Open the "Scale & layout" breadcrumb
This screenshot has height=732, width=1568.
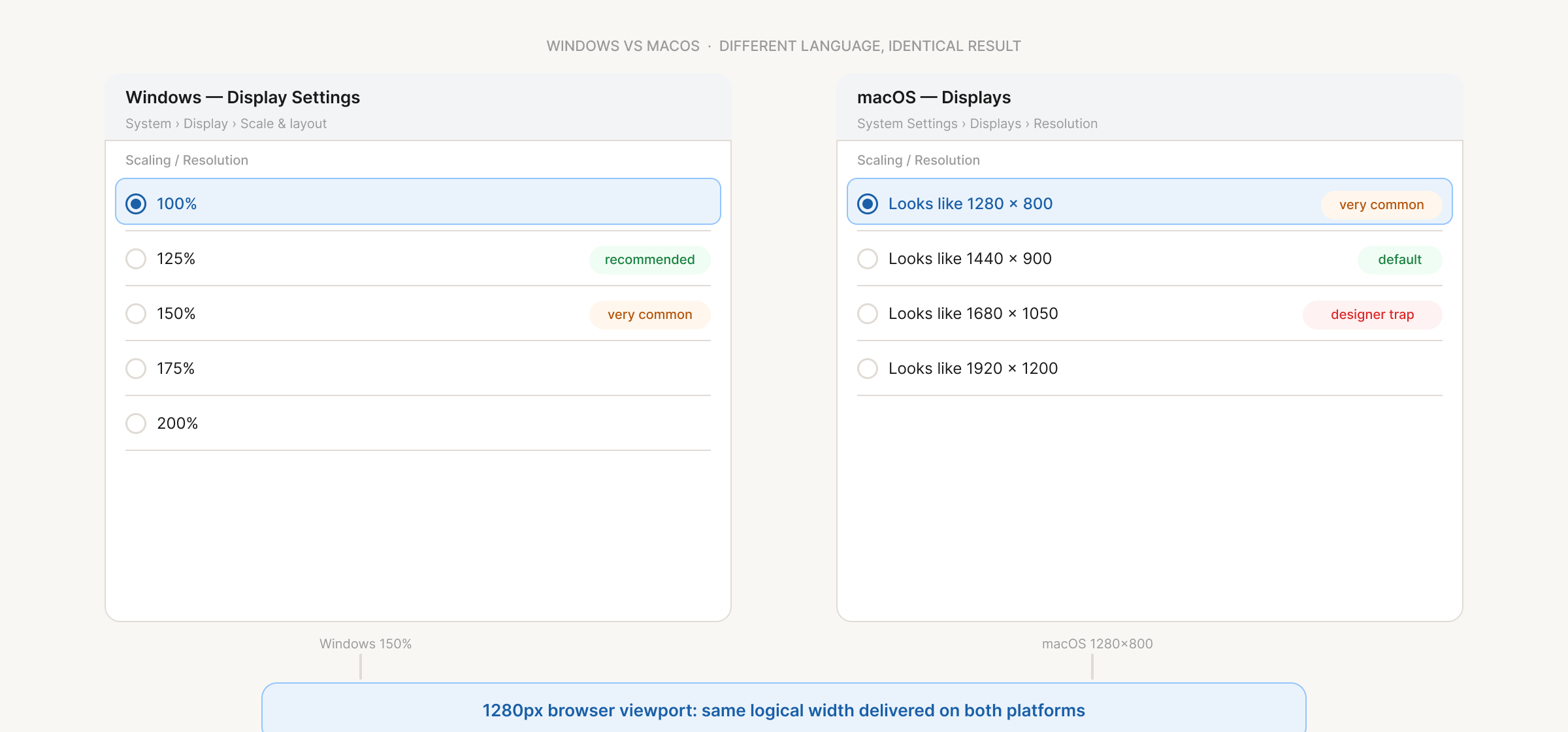pos(284,124)
